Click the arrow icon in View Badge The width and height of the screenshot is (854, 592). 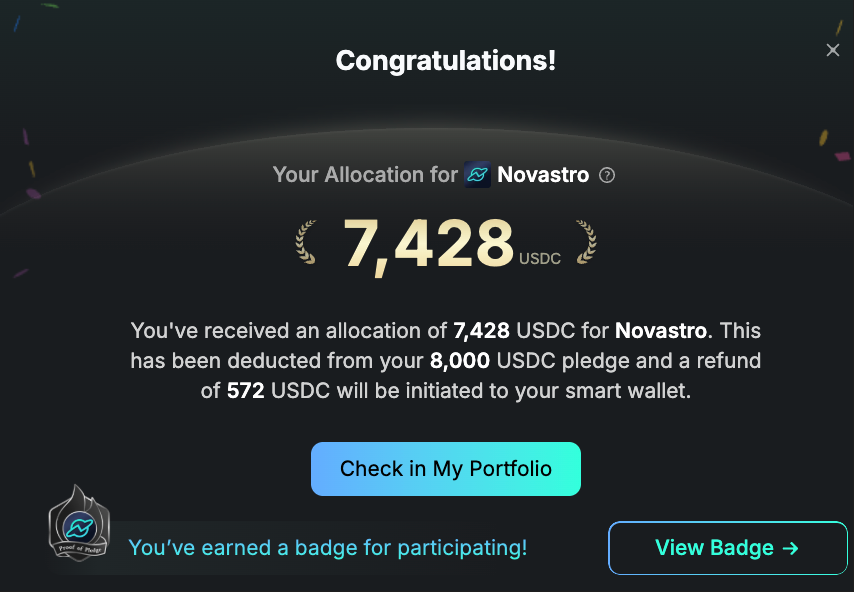pyautogui.click(x=790, y=548)
